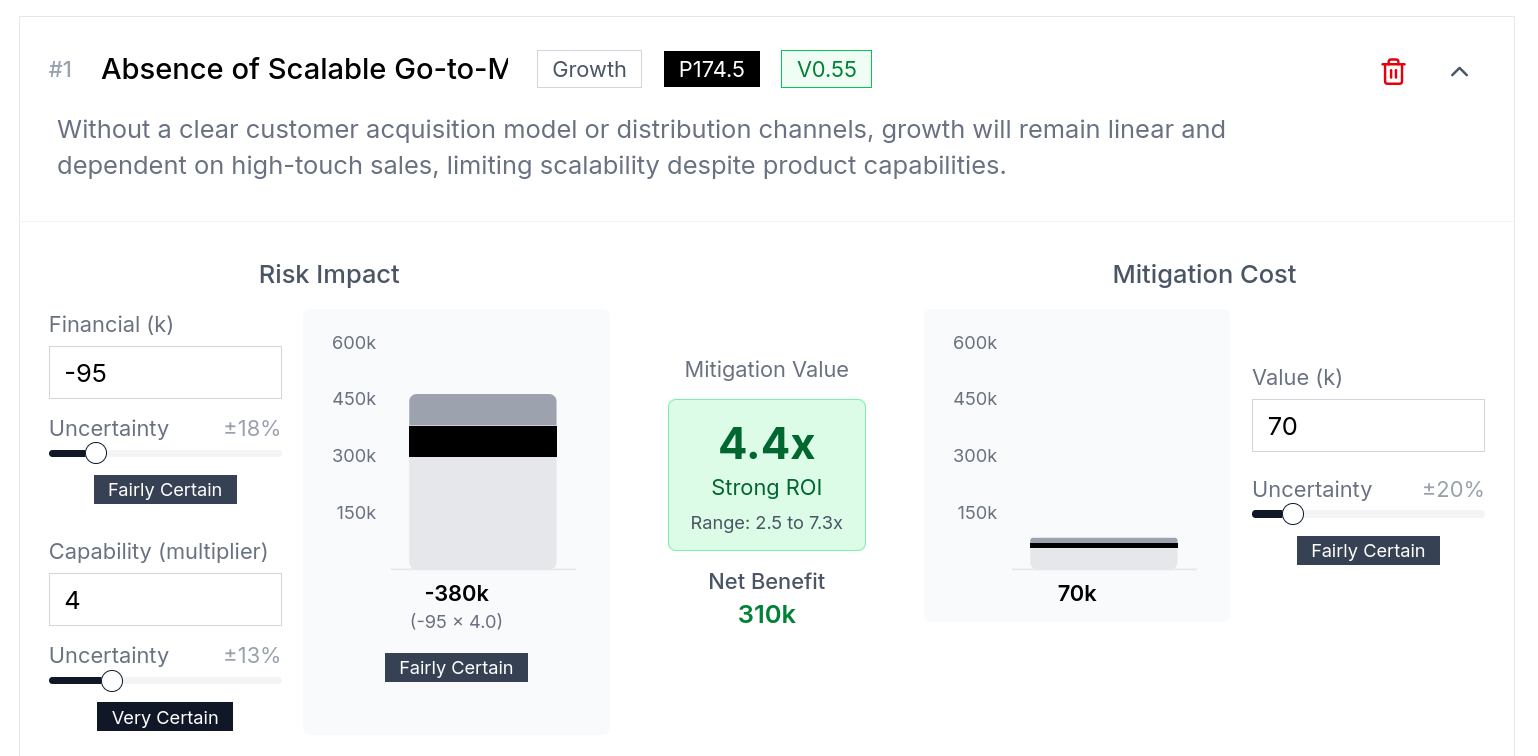Click the 4.4x Strong ROI box

click(767, 475)
